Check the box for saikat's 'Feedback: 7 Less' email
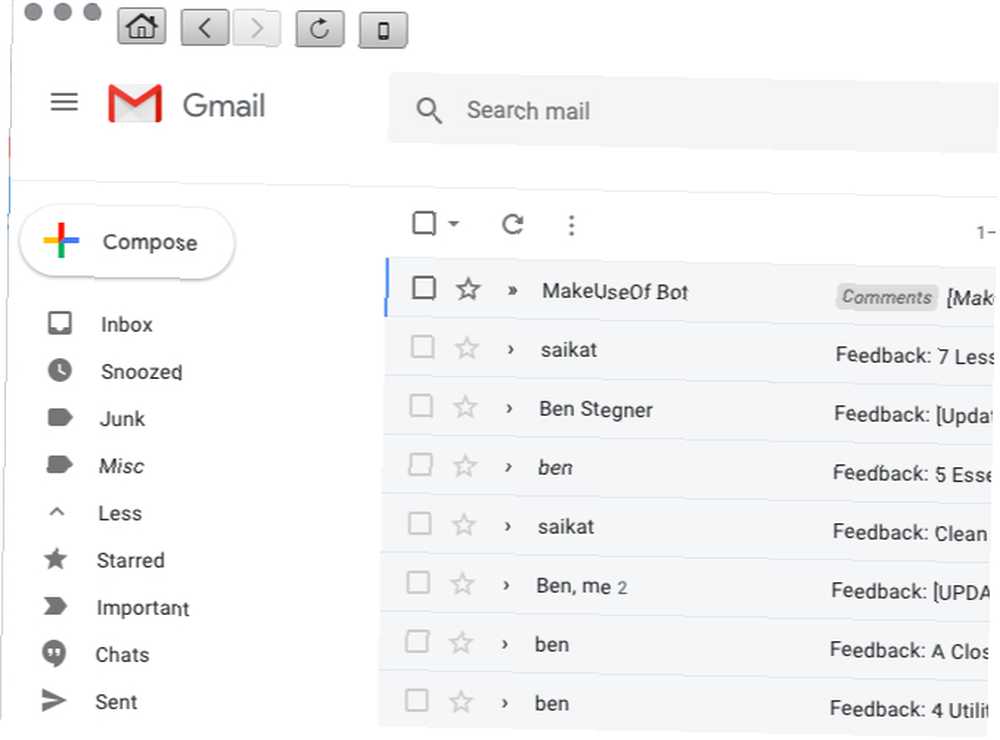The width and height of the screenshot is (1000, 740). 422,347
